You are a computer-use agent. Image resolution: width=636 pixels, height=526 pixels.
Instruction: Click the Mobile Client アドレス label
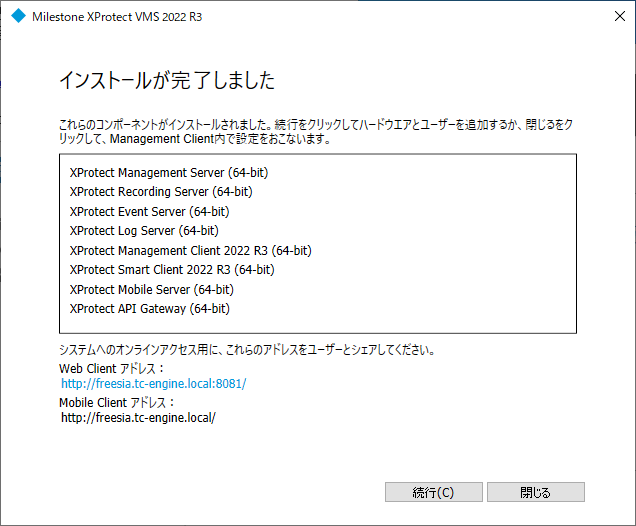(x=117, y=402)
